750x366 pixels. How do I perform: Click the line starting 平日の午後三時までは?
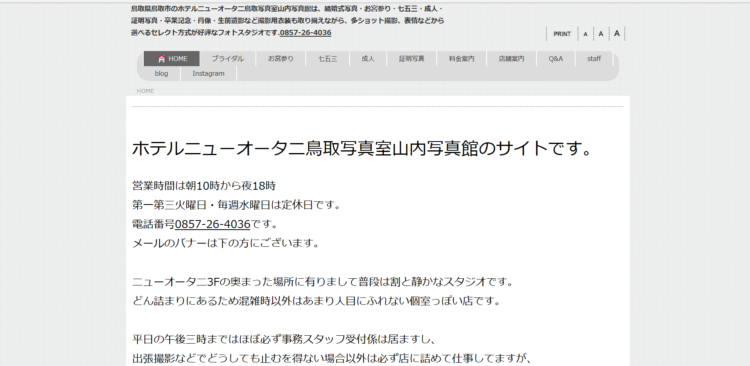tap(284, 339)
